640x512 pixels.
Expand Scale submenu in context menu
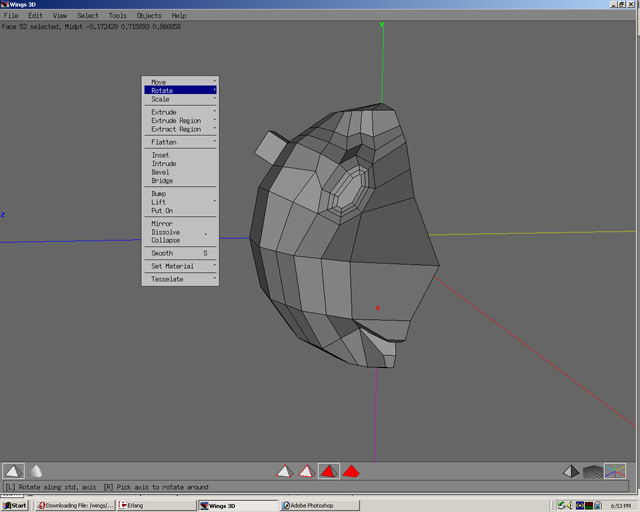180,99
